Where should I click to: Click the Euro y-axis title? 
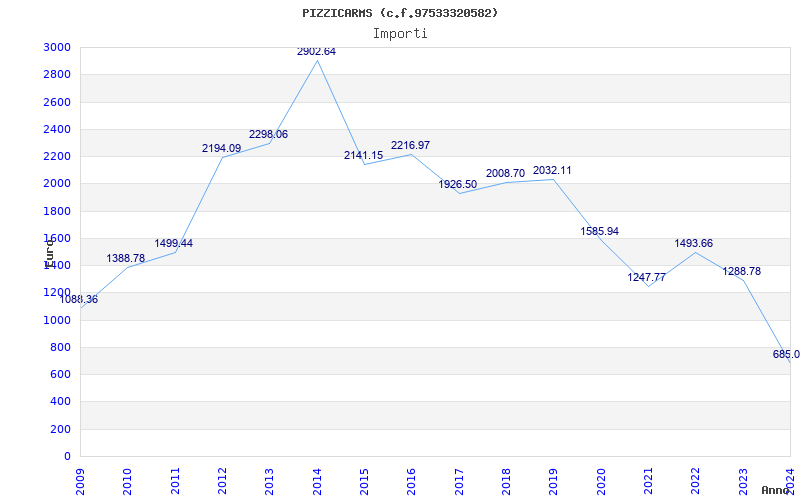pos(49,255)
